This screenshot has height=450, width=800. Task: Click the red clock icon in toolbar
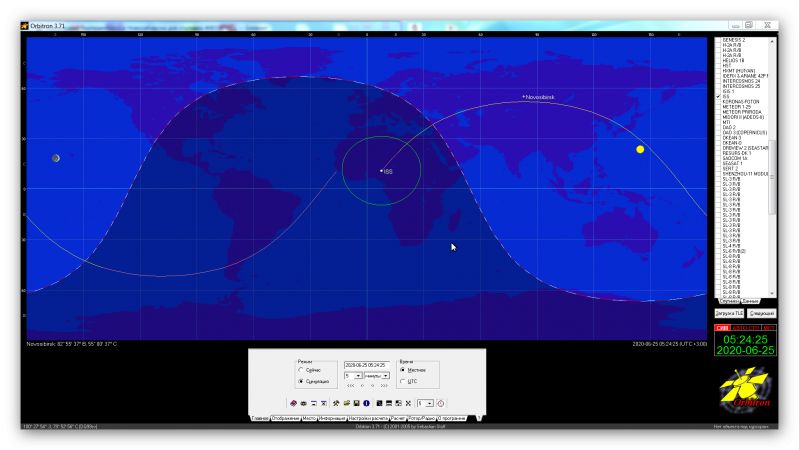click(440, 403)
